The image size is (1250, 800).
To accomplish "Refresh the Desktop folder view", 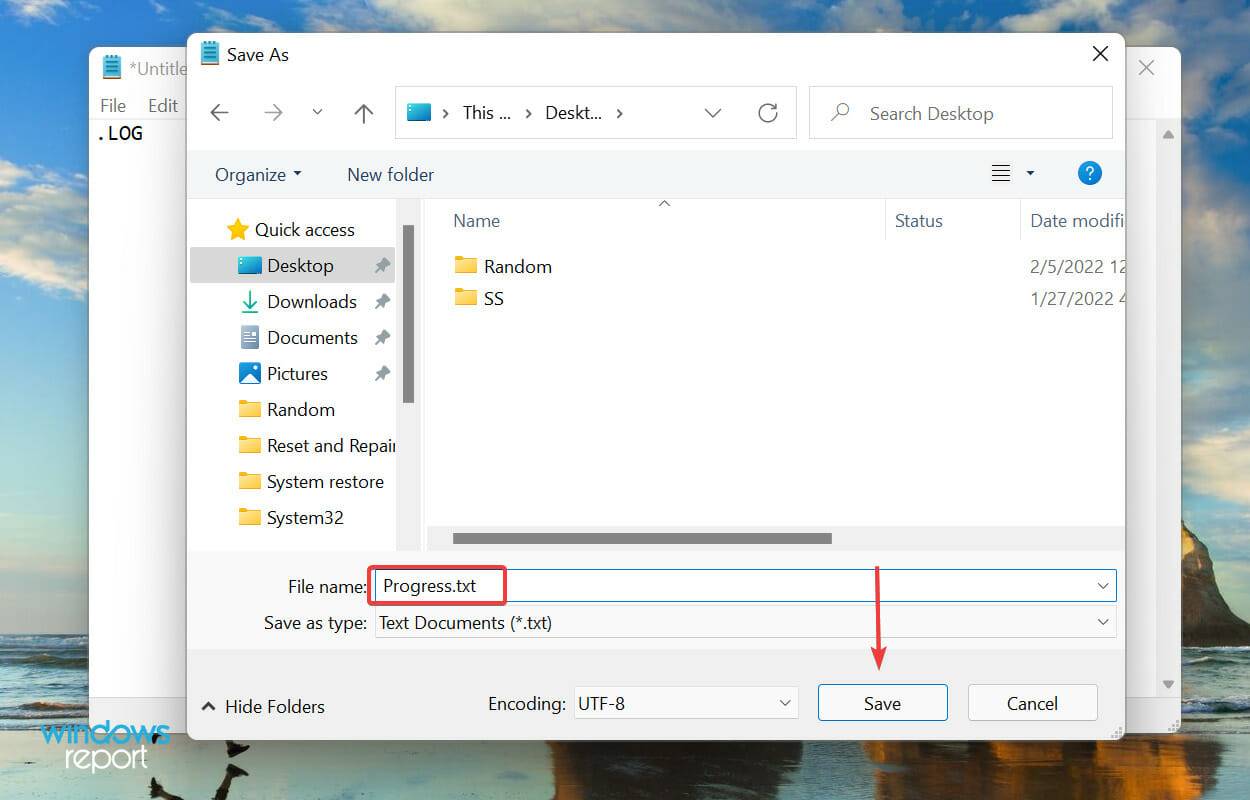I will 767,112.
